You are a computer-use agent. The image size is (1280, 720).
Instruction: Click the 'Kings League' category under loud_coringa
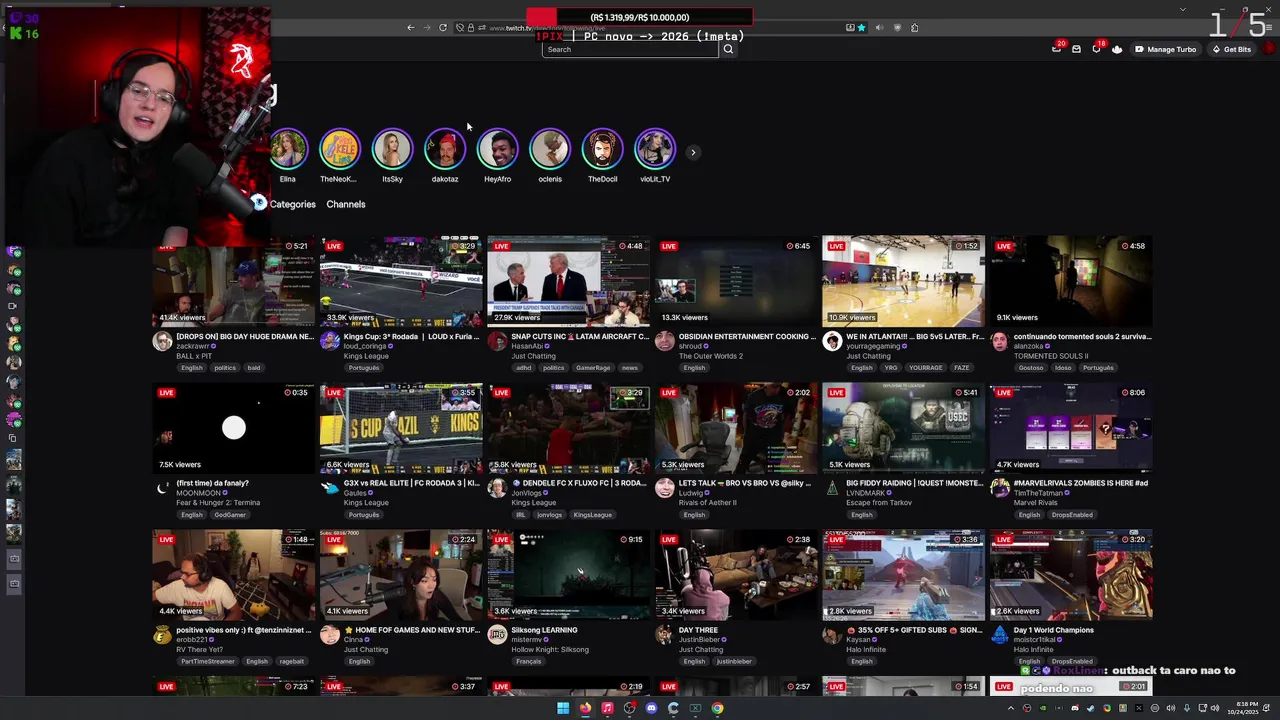point(366,356)
